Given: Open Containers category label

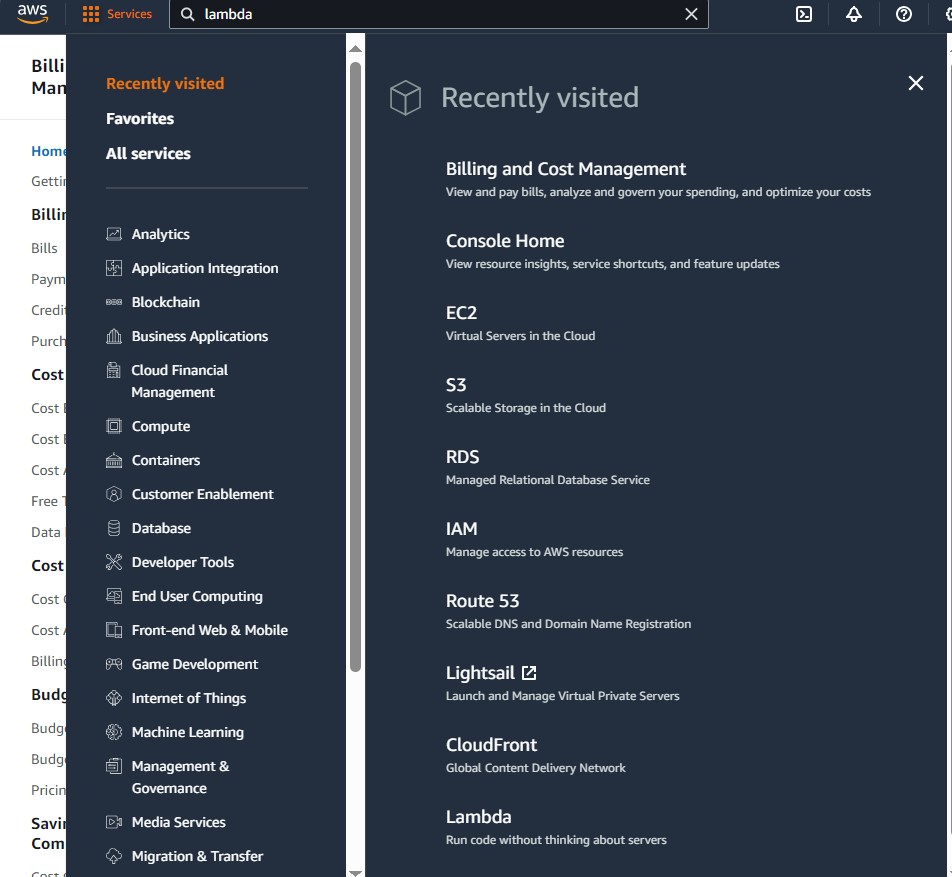Looking at the screenshot, I should click(x=166, y=460).
